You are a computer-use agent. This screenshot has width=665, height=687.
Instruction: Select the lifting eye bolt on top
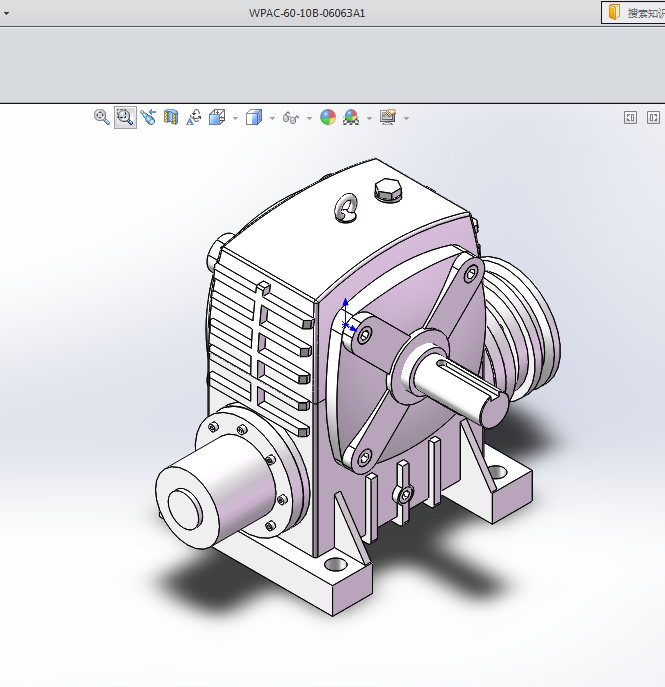pyautogui.click(x=346, y=209)
